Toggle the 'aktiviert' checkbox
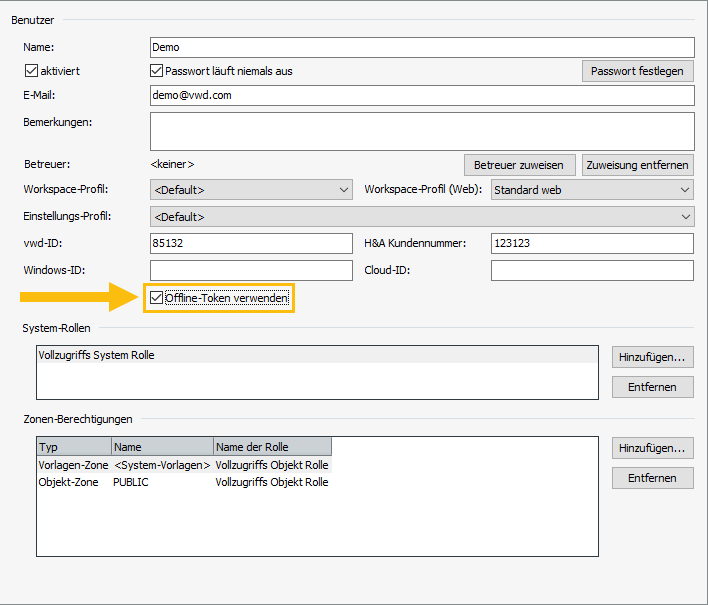This screenshot has width=708, height=605. pos(31,71)
